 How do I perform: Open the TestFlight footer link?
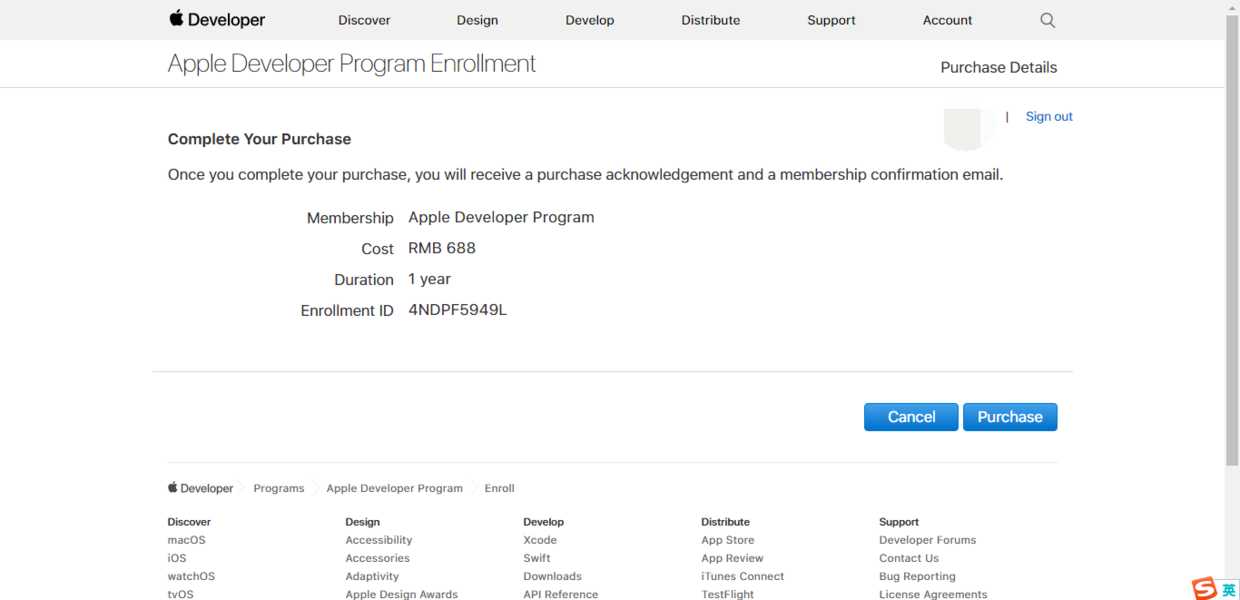click(x=728, y=594)
